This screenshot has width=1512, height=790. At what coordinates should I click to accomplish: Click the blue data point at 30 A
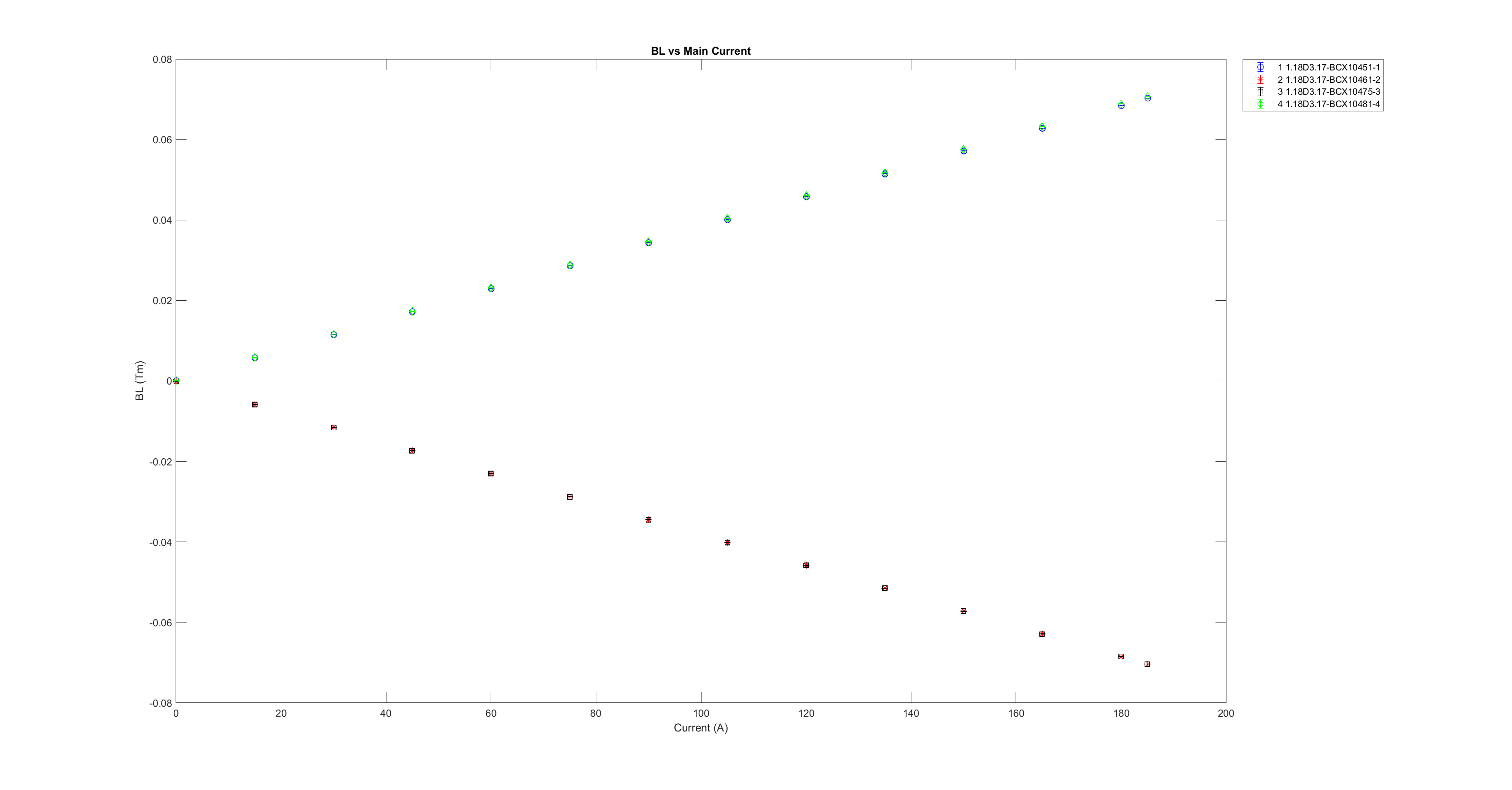[334, 335]
